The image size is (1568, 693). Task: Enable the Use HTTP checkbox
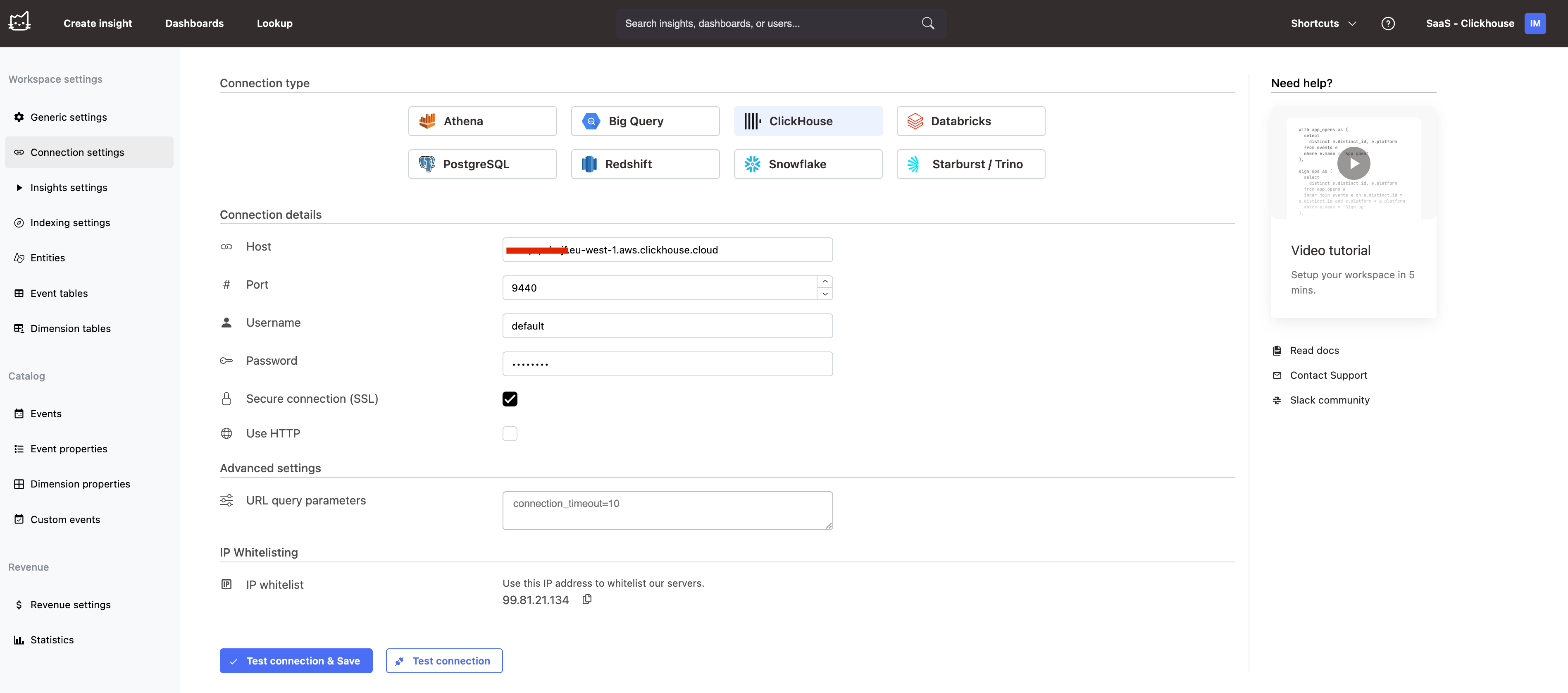(510, 434)
